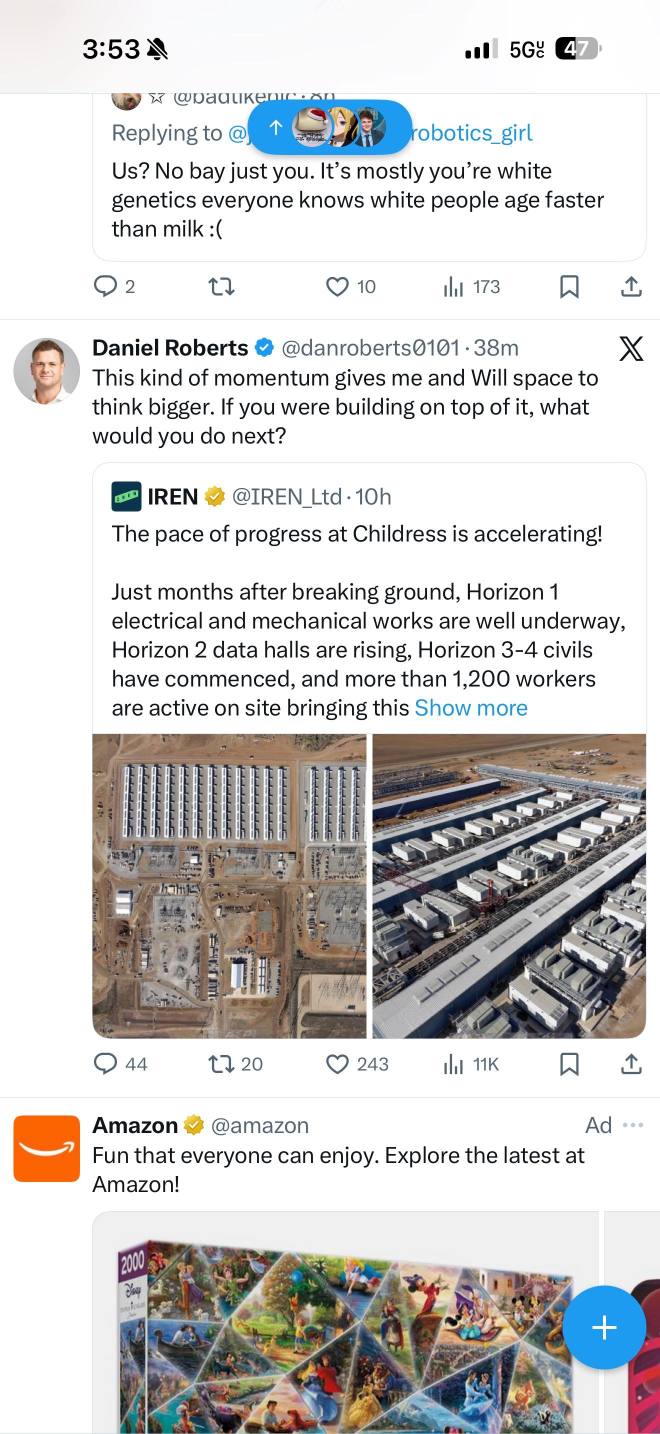Tap the new posts pill with avatars

pos(330,127)
